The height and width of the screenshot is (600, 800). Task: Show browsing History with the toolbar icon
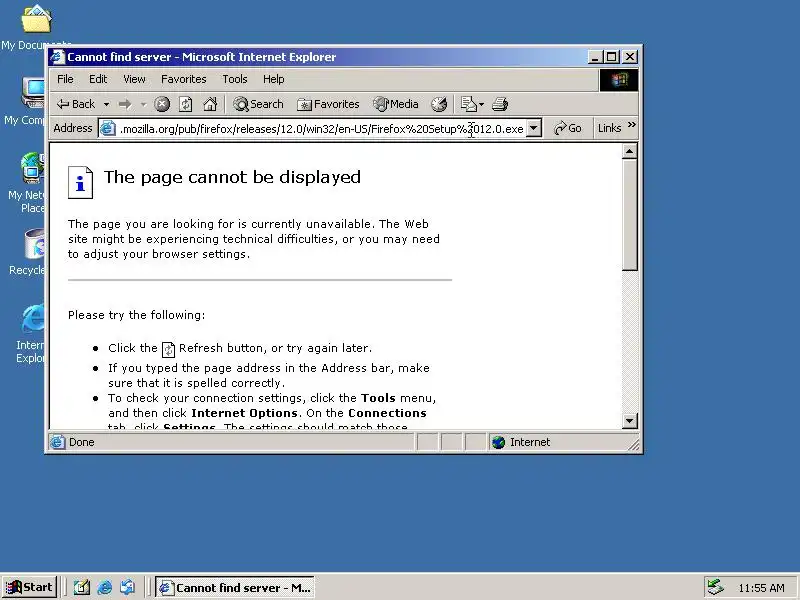click(439, 104)
